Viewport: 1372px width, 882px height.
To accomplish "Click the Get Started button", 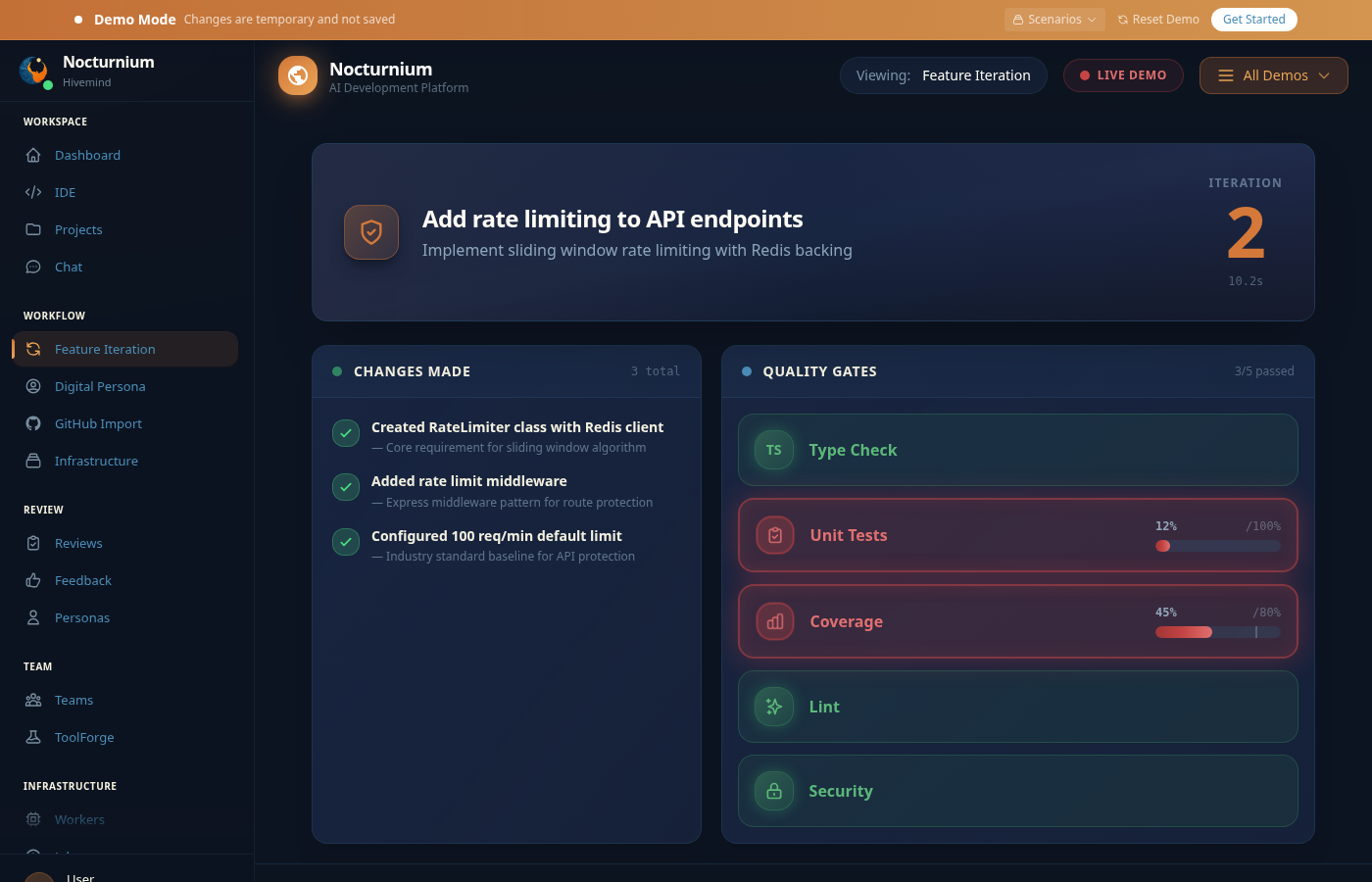I will point(1253,20).
